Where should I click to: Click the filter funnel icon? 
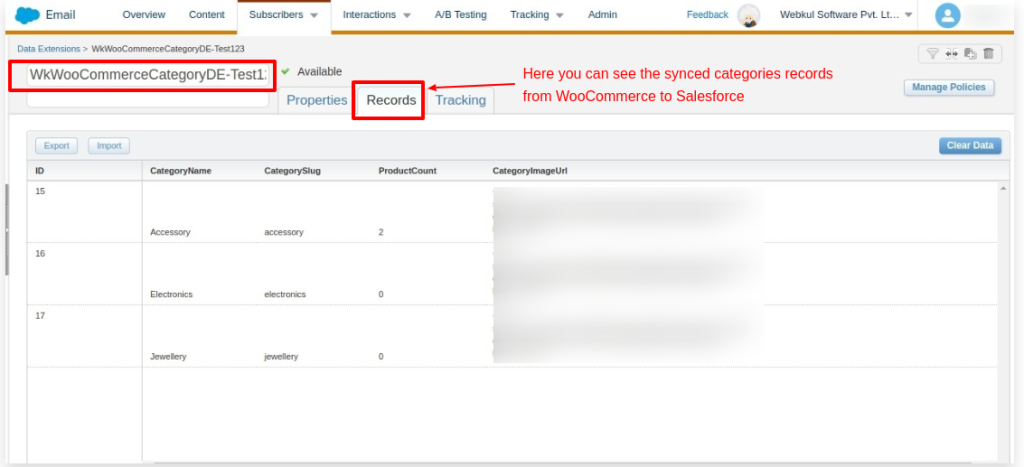[x=932, y=54]
